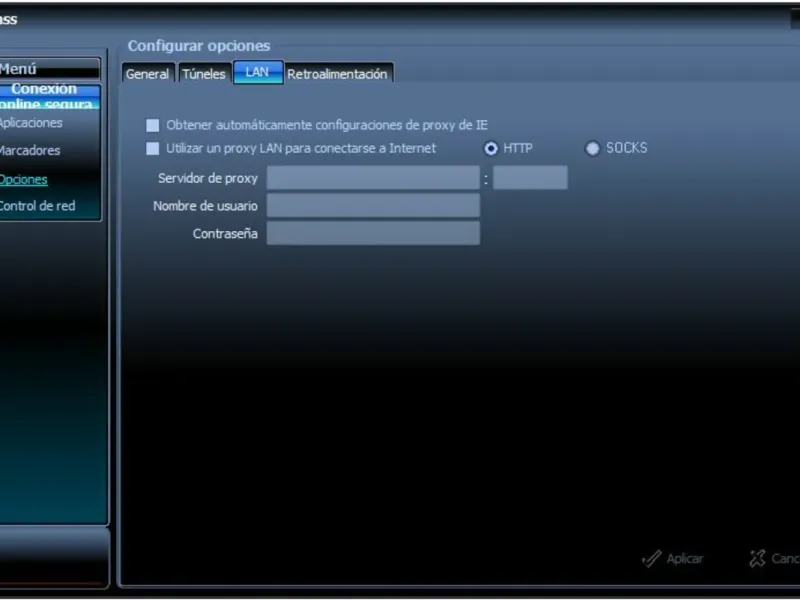Viewport: 800px width, 600px height.
Task: Open Marcadores in the side menu
Action: click(x=30, y=151)
